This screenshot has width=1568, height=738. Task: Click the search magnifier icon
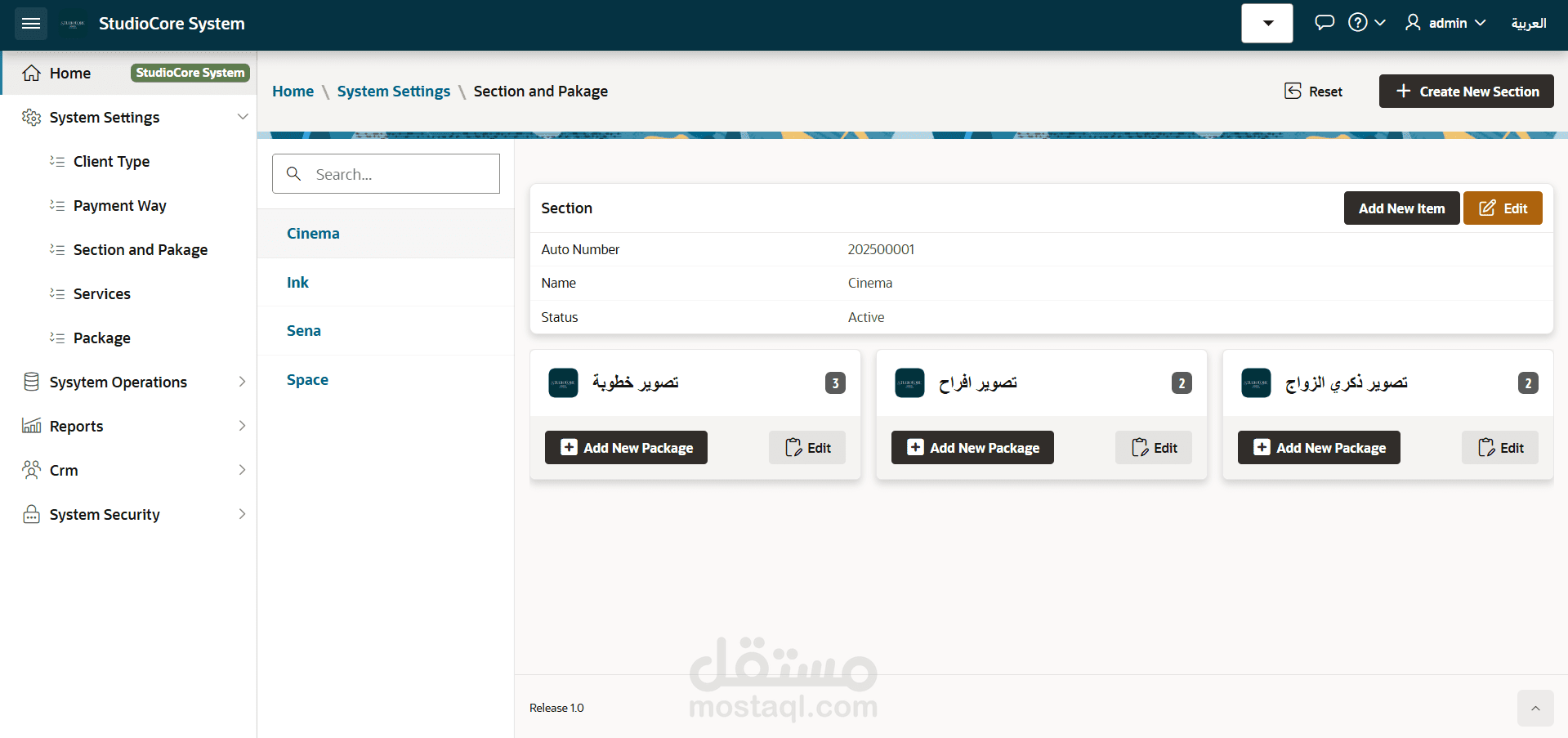[294, 173]
